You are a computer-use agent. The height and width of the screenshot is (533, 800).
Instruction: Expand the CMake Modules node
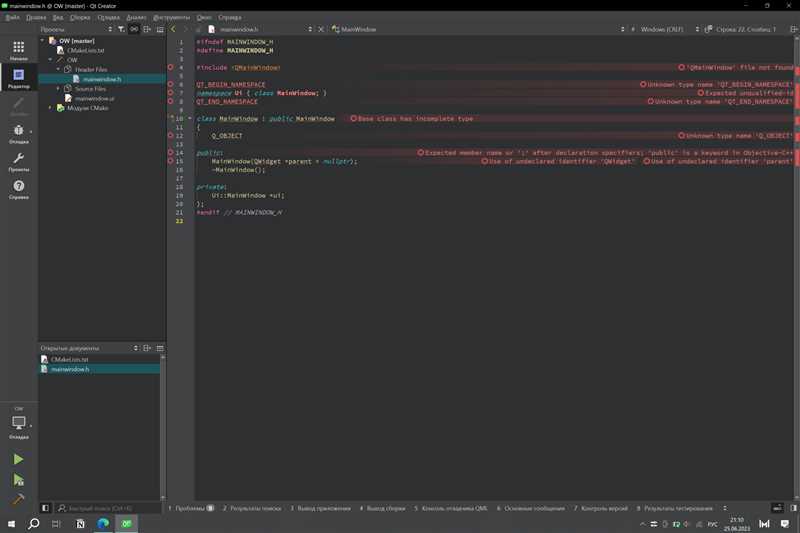point(51,108)
